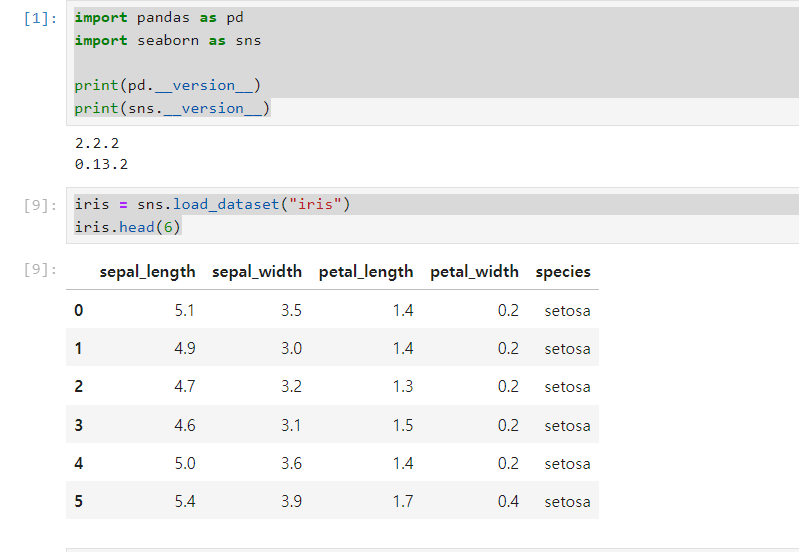Click the setosa species cell in row 3
799x552 pixels.
(567, 426)
